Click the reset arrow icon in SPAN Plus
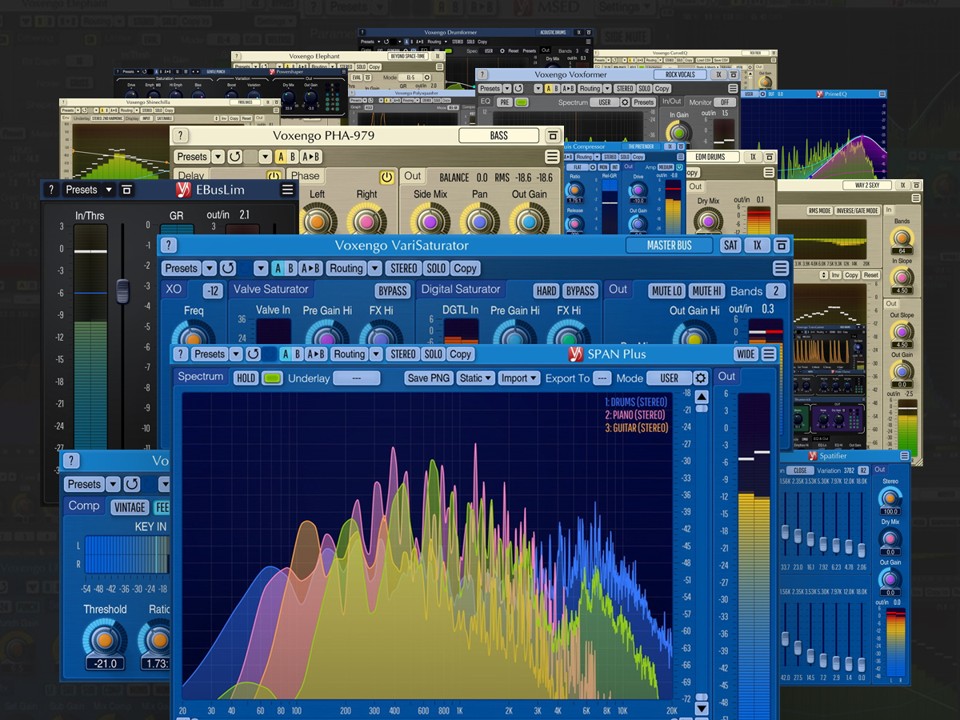The width and height of the screenshot is (960, 720). 253,354
